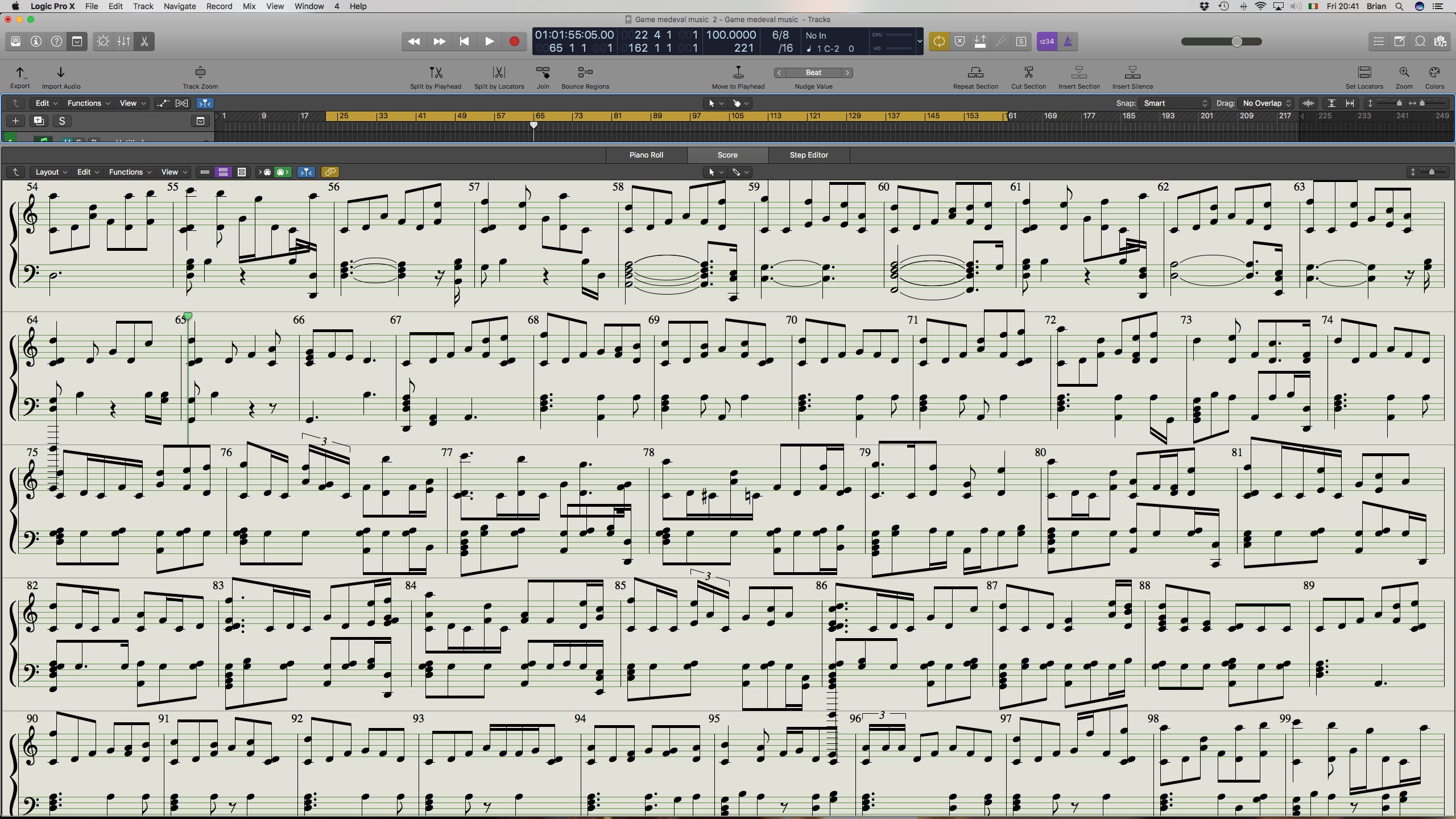1456x819 pixels.
Task: Click Set Locators toolbar button
Action: pos(1364,77)
